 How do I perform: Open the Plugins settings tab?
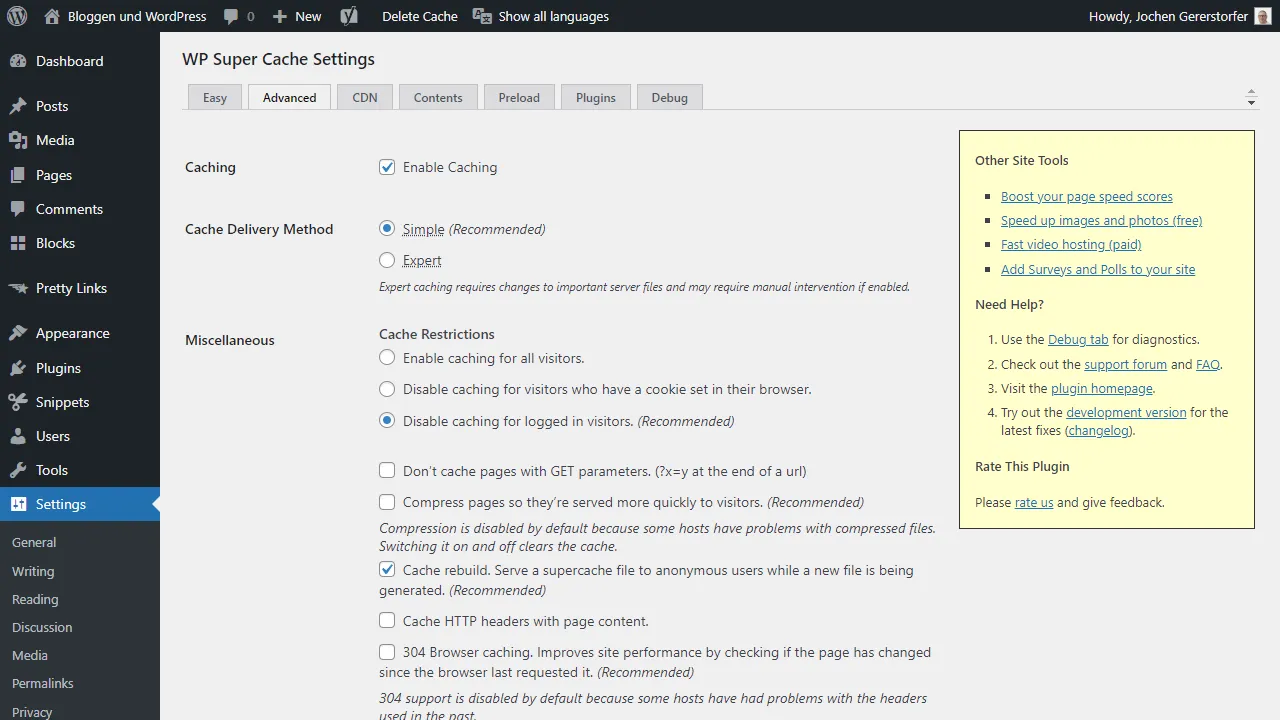(596, 97)
